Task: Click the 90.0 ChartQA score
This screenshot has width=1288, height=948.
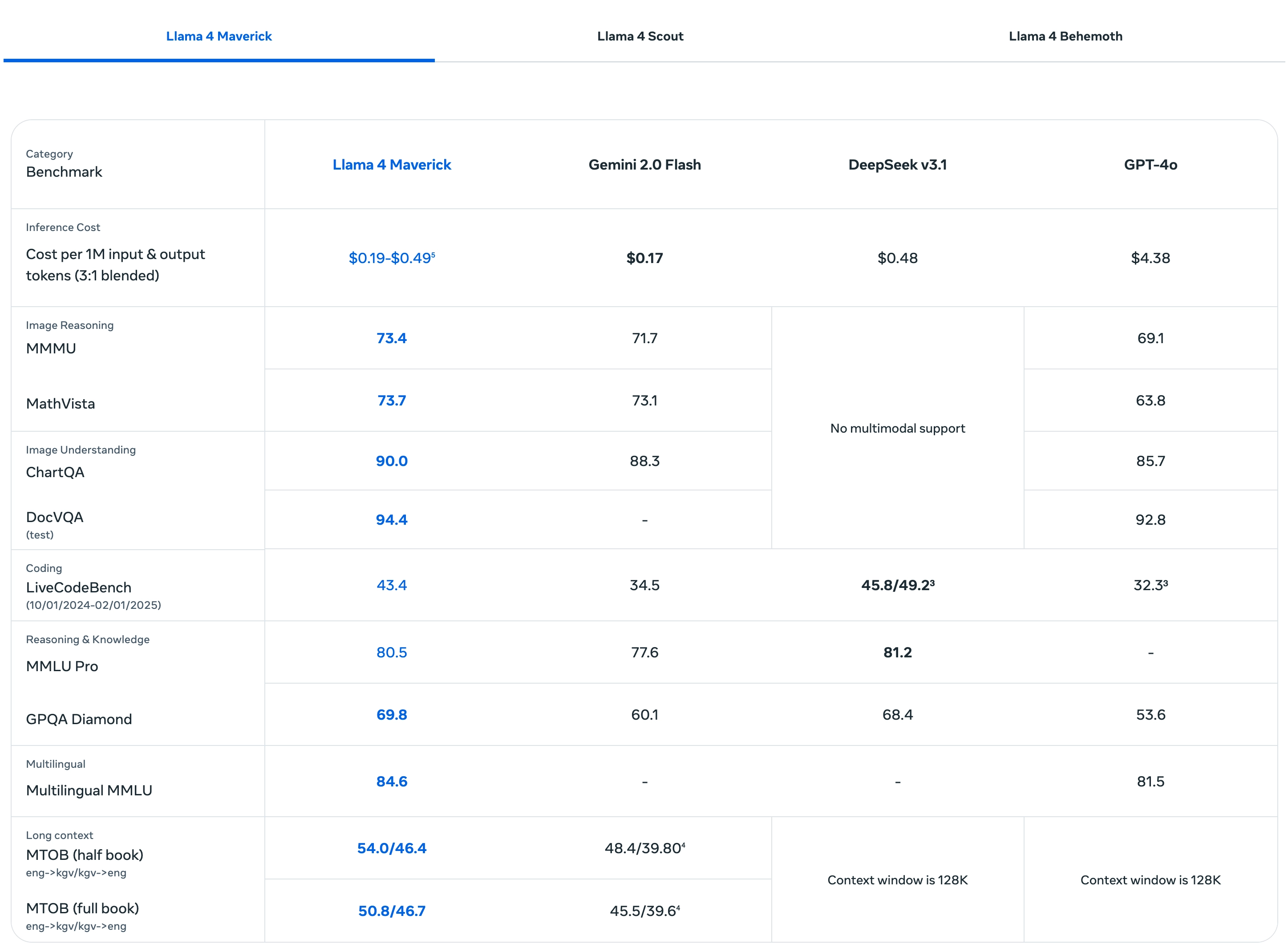Action: pyautogui.click(x=391, y=461)
